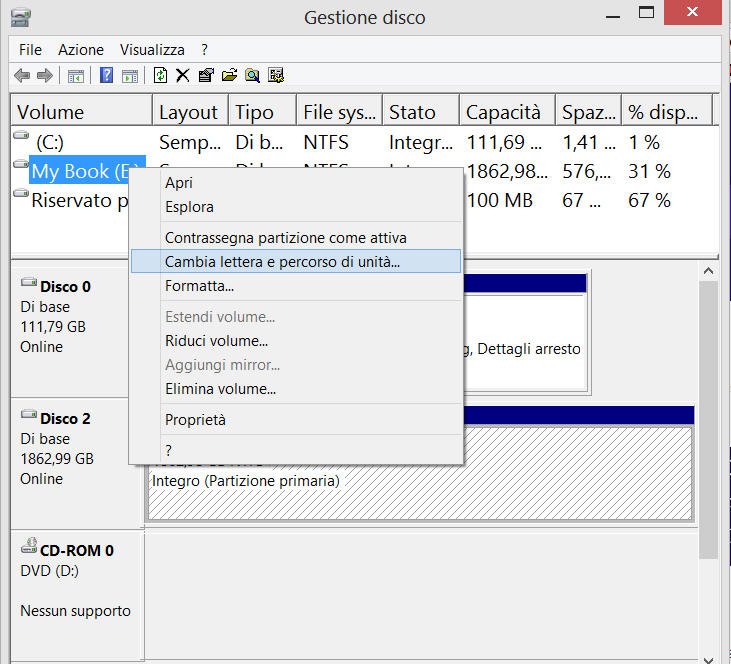Open Help with the blue question mark icon
Screen dimensions: 731x664
pyautogui.click(x=106, y=75)
